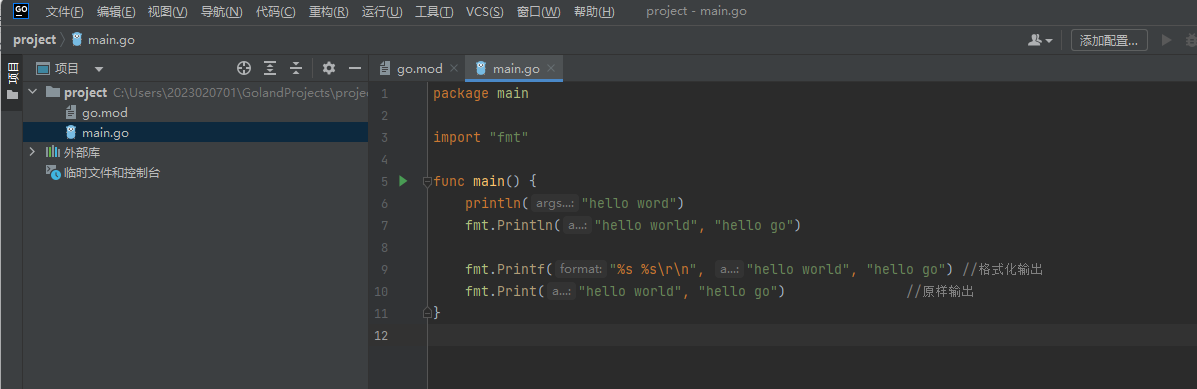Click the file icon on go.mod editor tab

[385, 69]
